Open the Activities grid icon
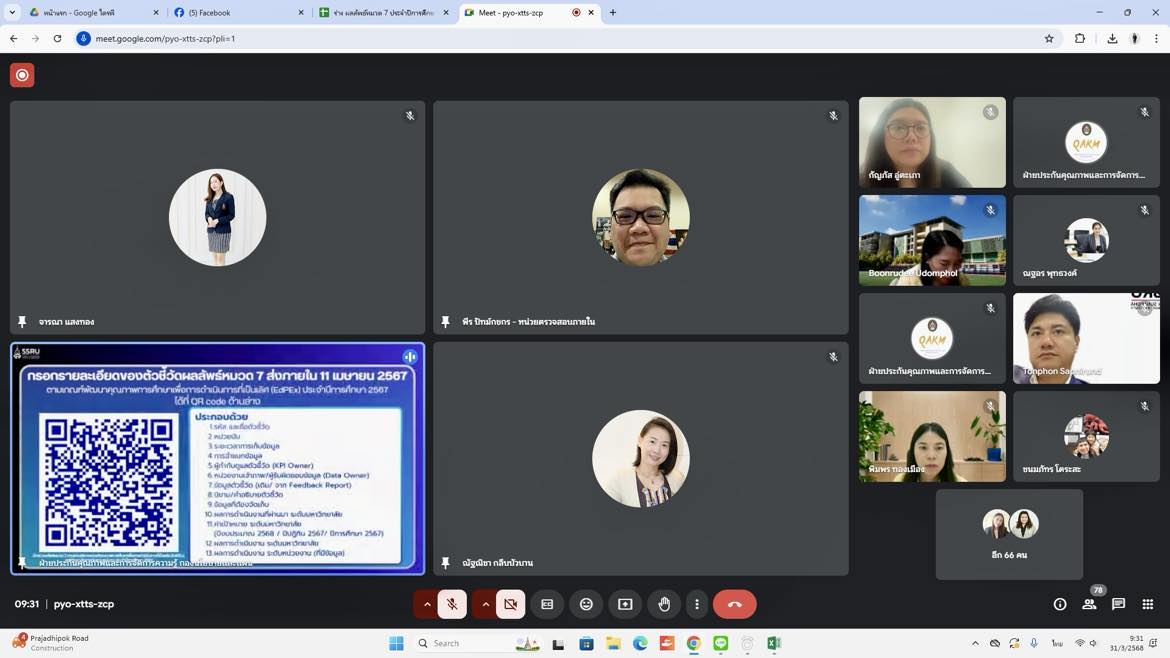The width and height of the screenshot is (1170, 658). pyautogui.click(x=1147, y=604)
